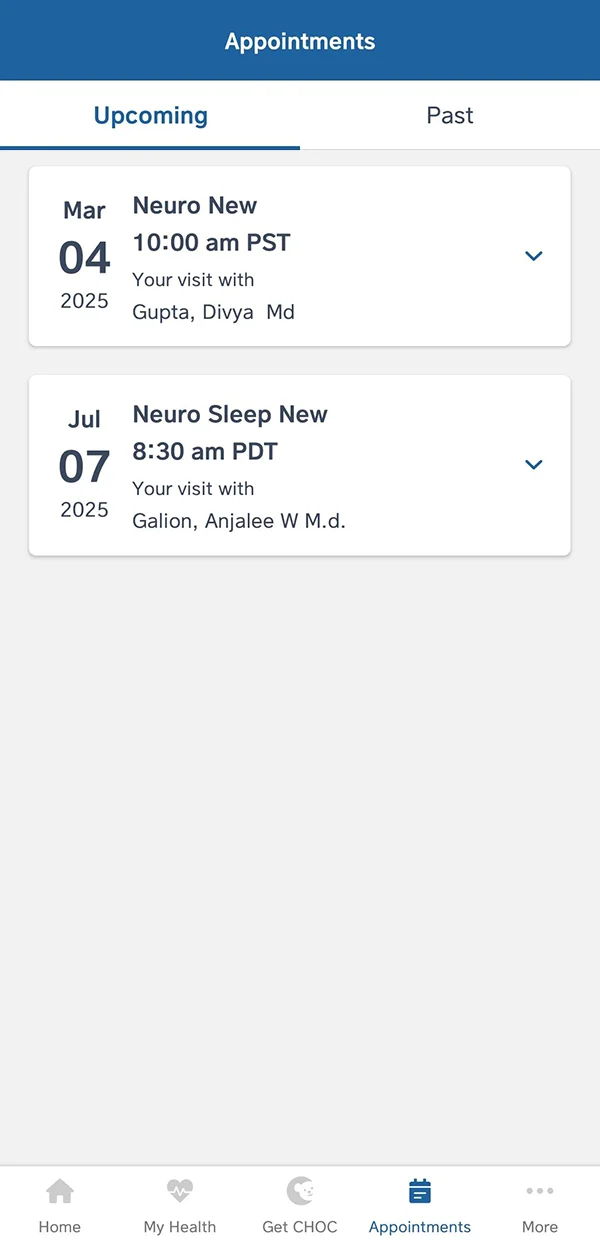This screenshot has width=600, height=1260.
Task: Tap the Appointments header title
Action: coord(300,42)
